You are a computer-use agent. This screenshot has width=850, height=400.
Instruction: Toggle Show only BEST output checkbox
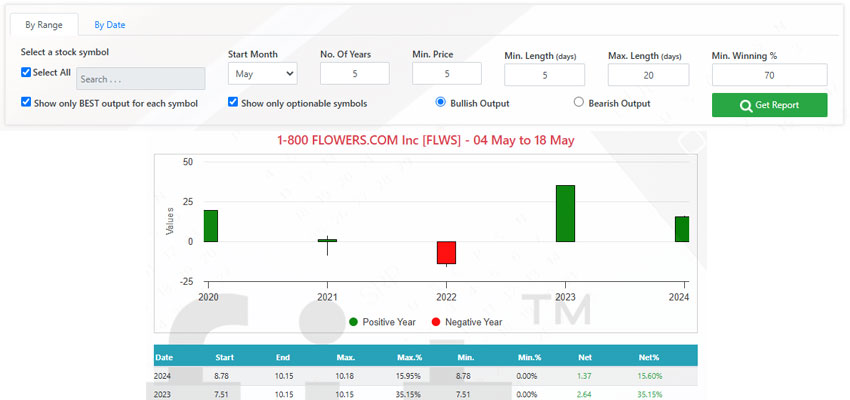click(x=26, y=102)
